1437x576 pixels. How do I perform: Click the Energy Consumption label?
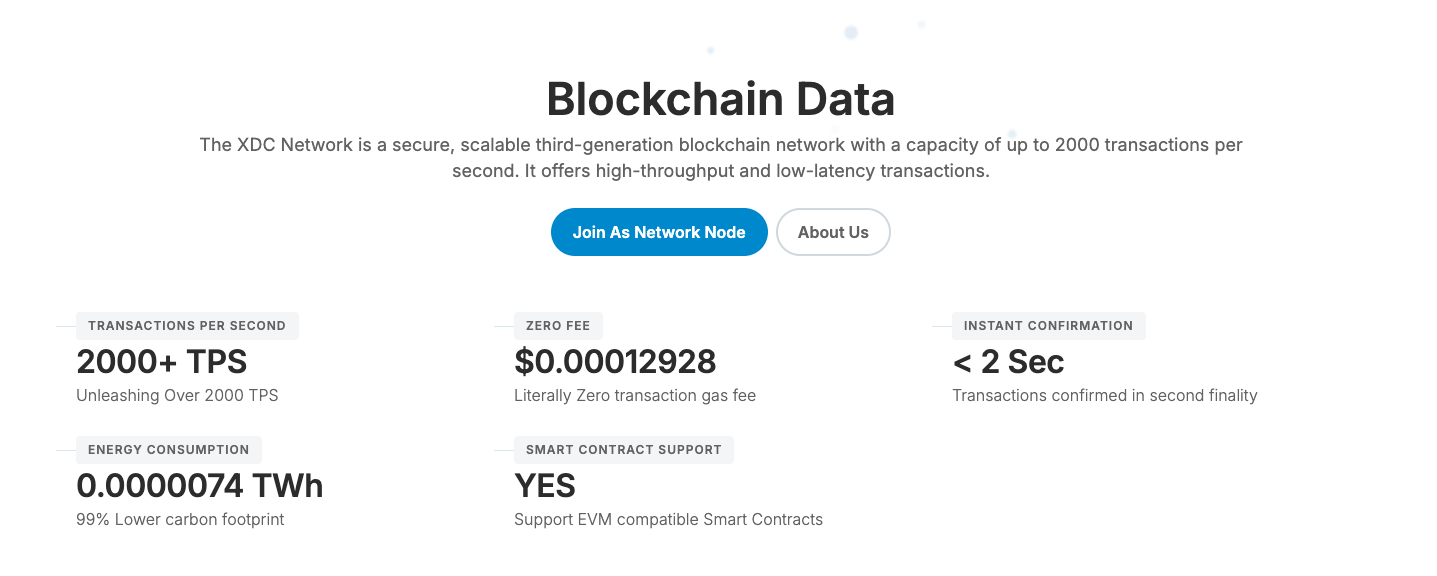tap(169, 450)
